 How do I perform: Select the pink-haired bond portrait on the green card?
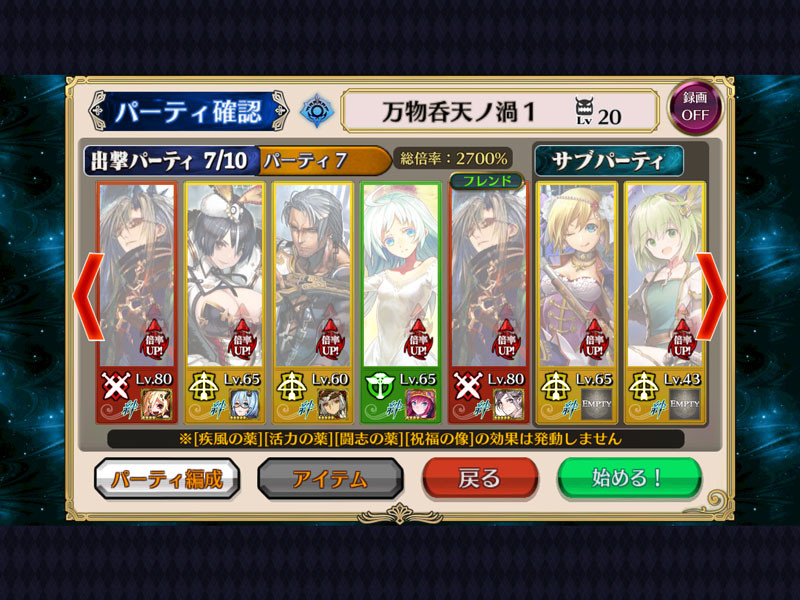click(x=420, y=404)
